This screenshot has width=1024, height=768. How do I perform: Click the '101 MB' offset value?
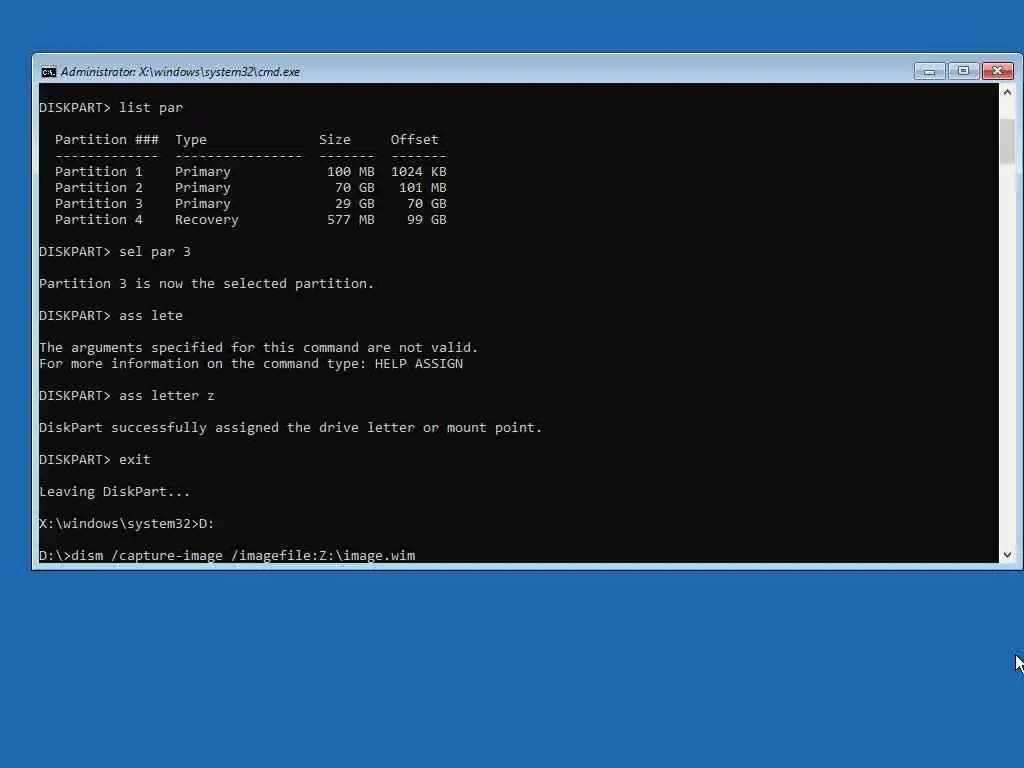[423, 187]
